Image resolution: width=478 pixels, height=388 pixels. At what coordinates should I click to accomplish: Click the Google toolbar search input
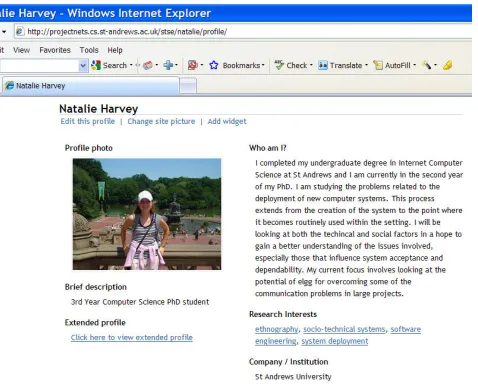[x=39, y=66]
